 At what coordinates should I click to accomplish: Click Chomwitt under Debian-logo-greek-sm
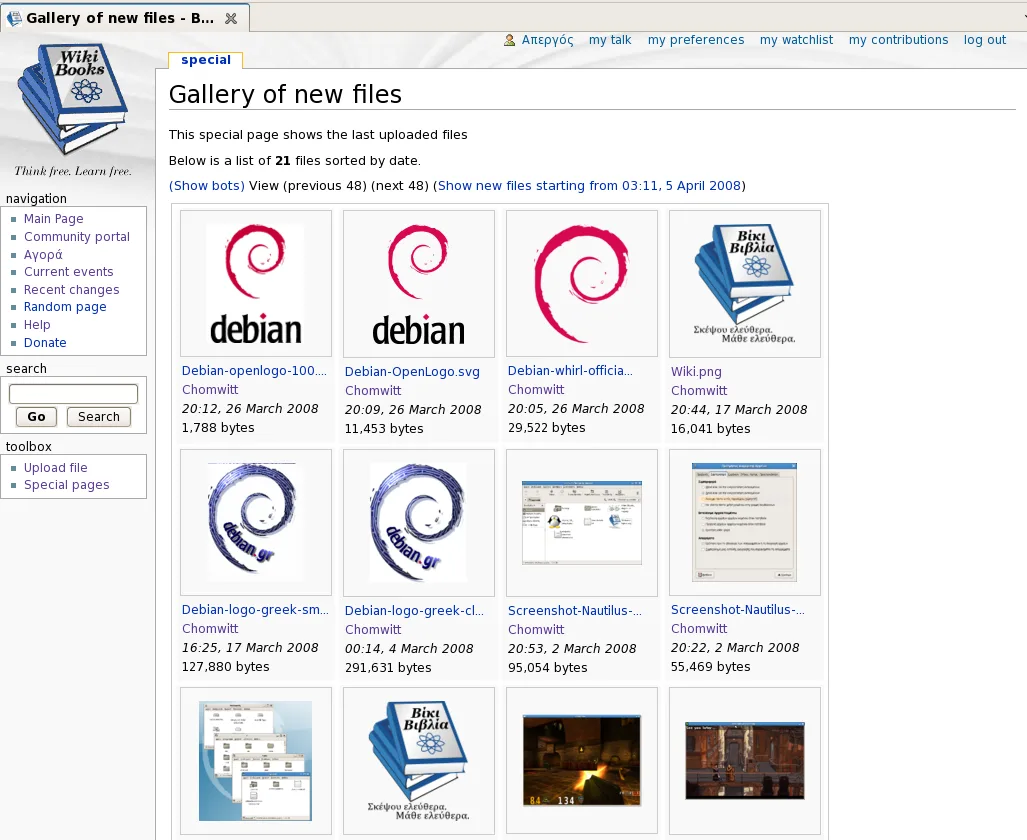(x=210, y=628)
